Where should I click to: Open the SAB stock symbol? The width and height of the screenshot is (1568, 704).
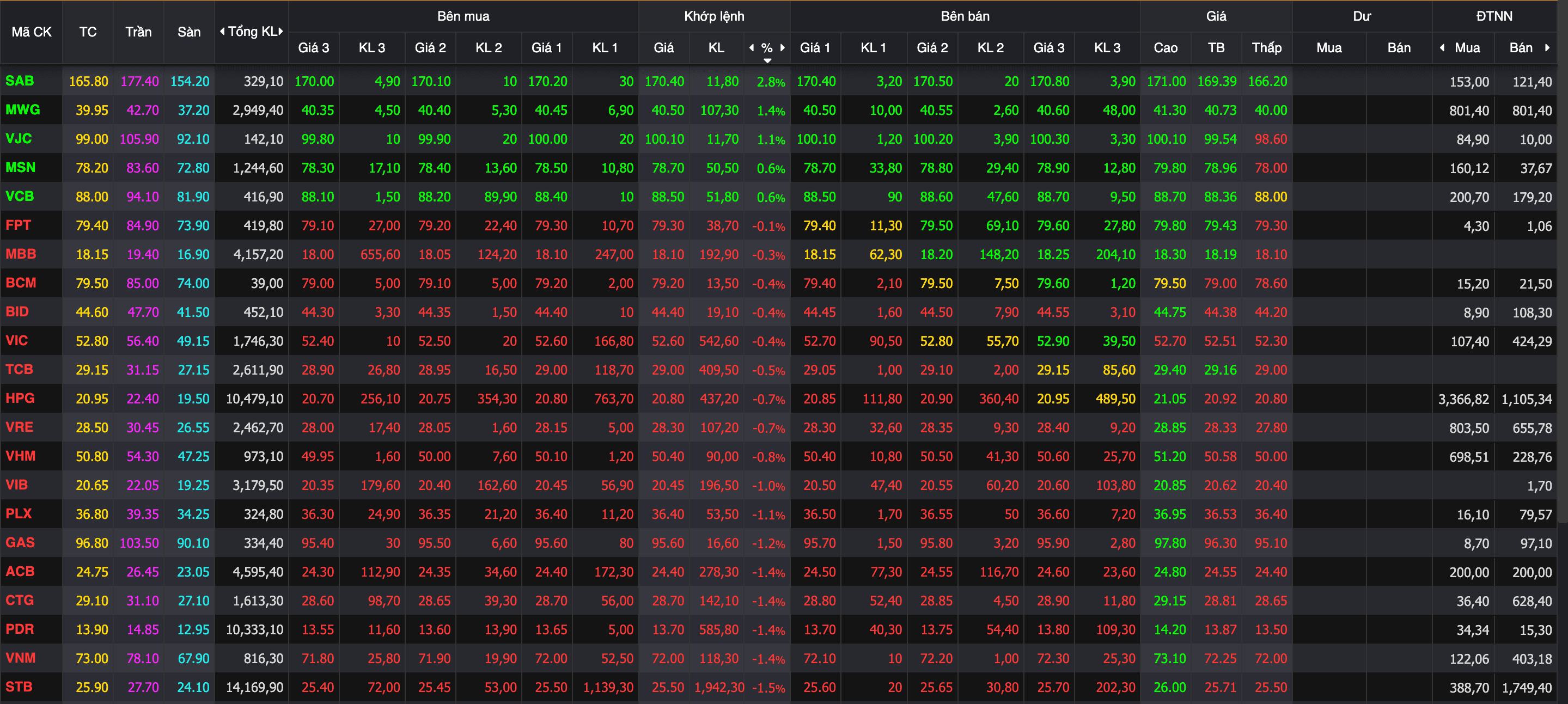pyautogui.click(x=20, y=81)
